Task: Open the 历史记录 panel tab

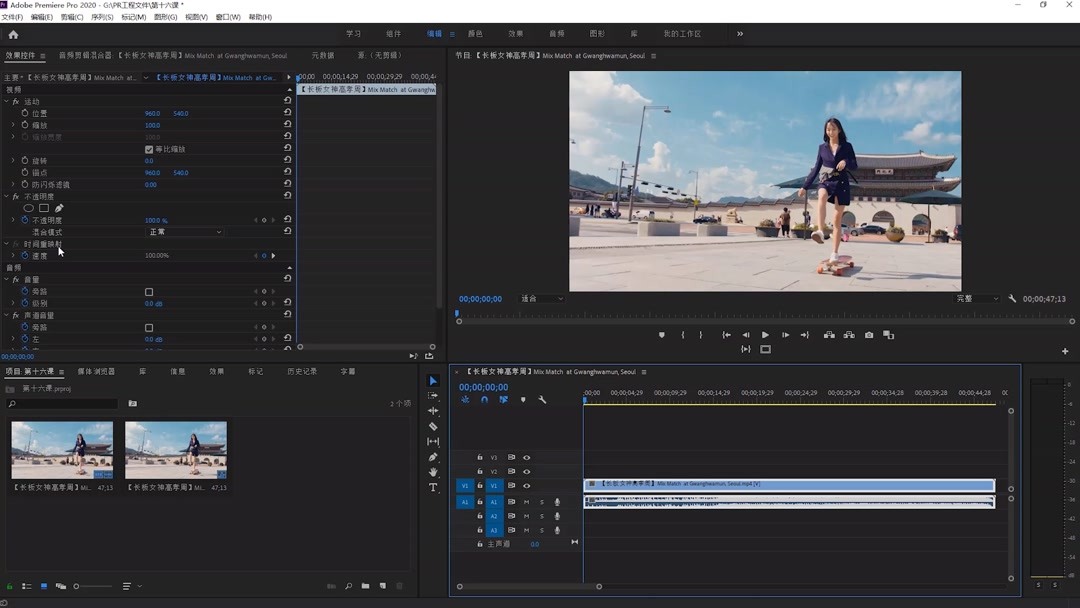Action: [x=302, y=372]
